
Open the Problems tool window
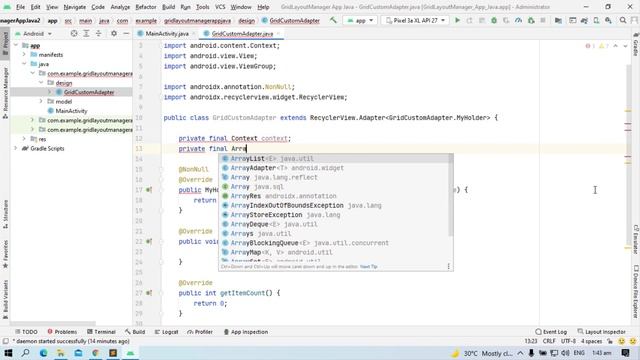click(x=62, y=332)
